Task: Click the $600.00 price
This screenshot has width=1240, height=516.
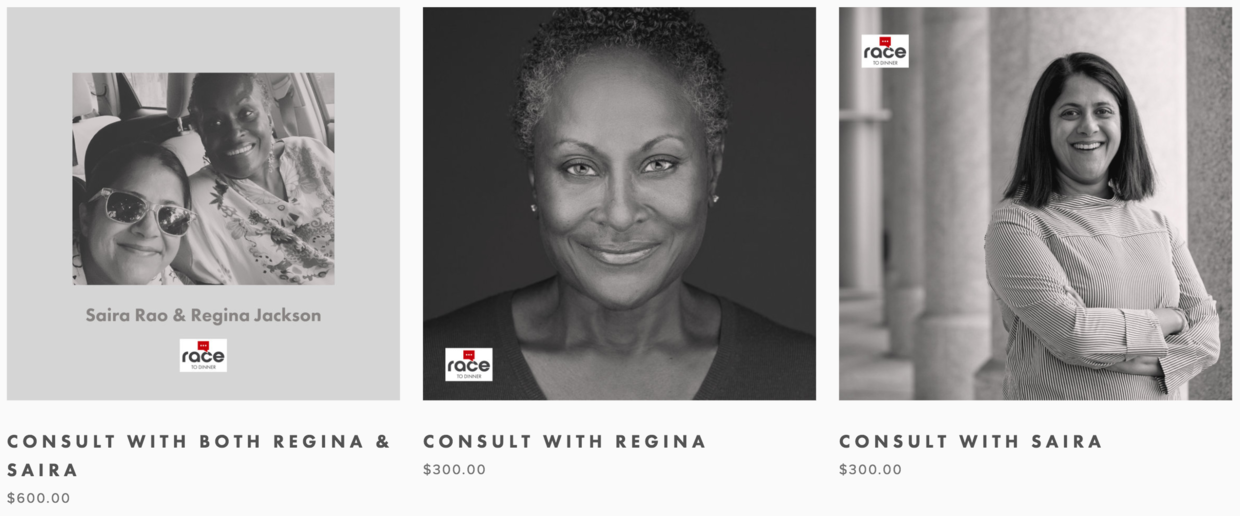Action: pyautogui.click(x=39, y=498)
